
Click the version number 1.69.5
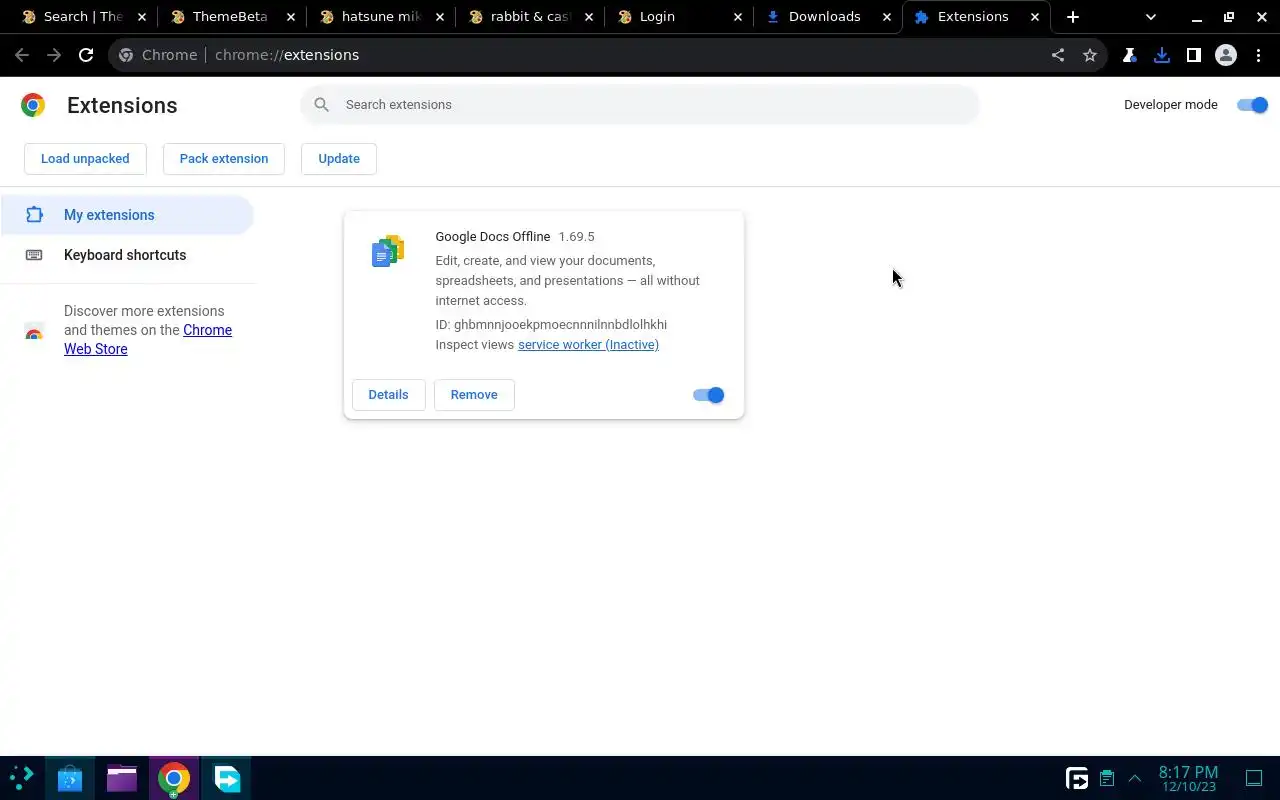[576, 237]
